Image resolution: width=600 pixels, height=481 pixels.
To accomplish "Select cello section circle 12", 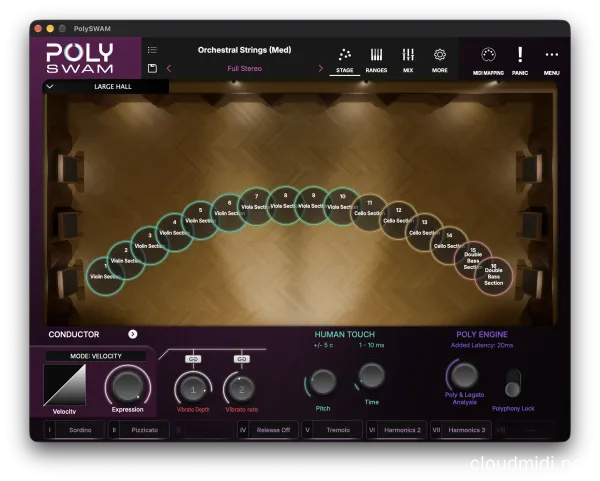I will click(x=398, y=220).
